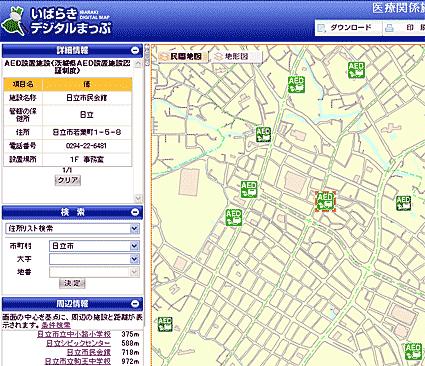Open the 住所リスト検索 dropdown
Screen dimensions: 425x366
72,229
